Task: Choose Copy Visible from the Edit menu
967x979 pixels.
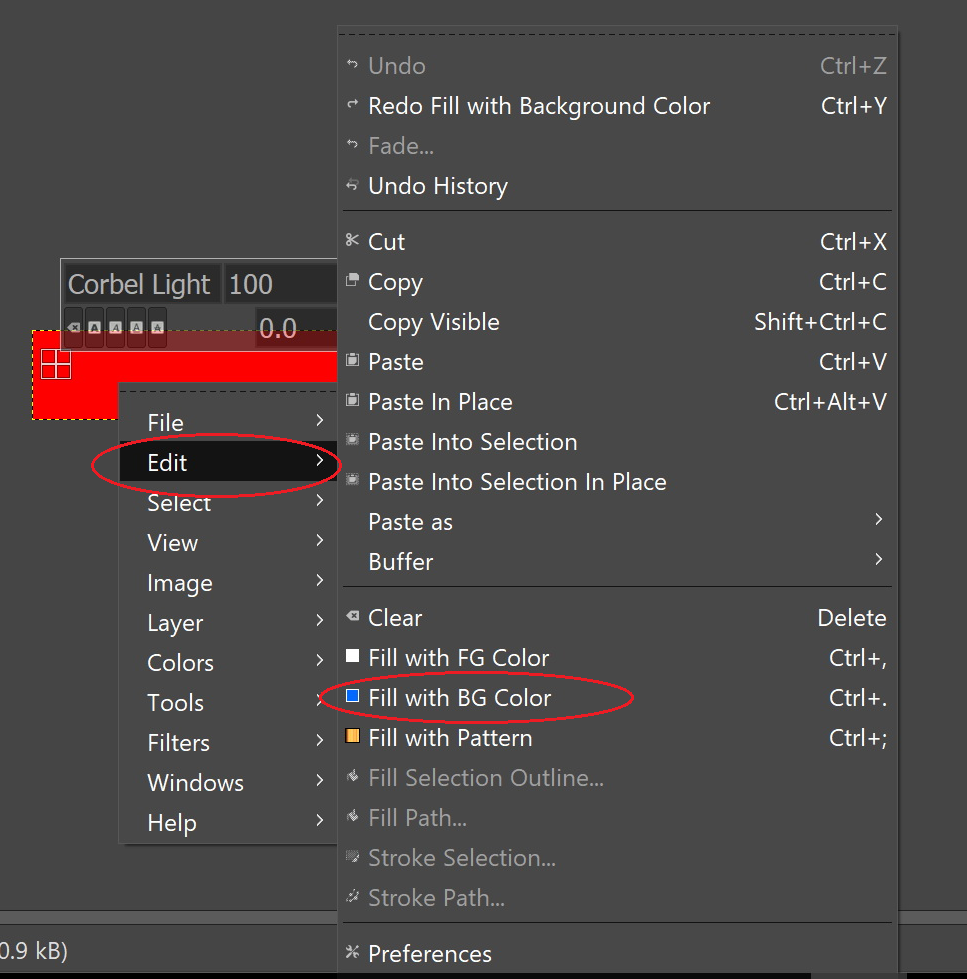Action: (x=434, y=322)
